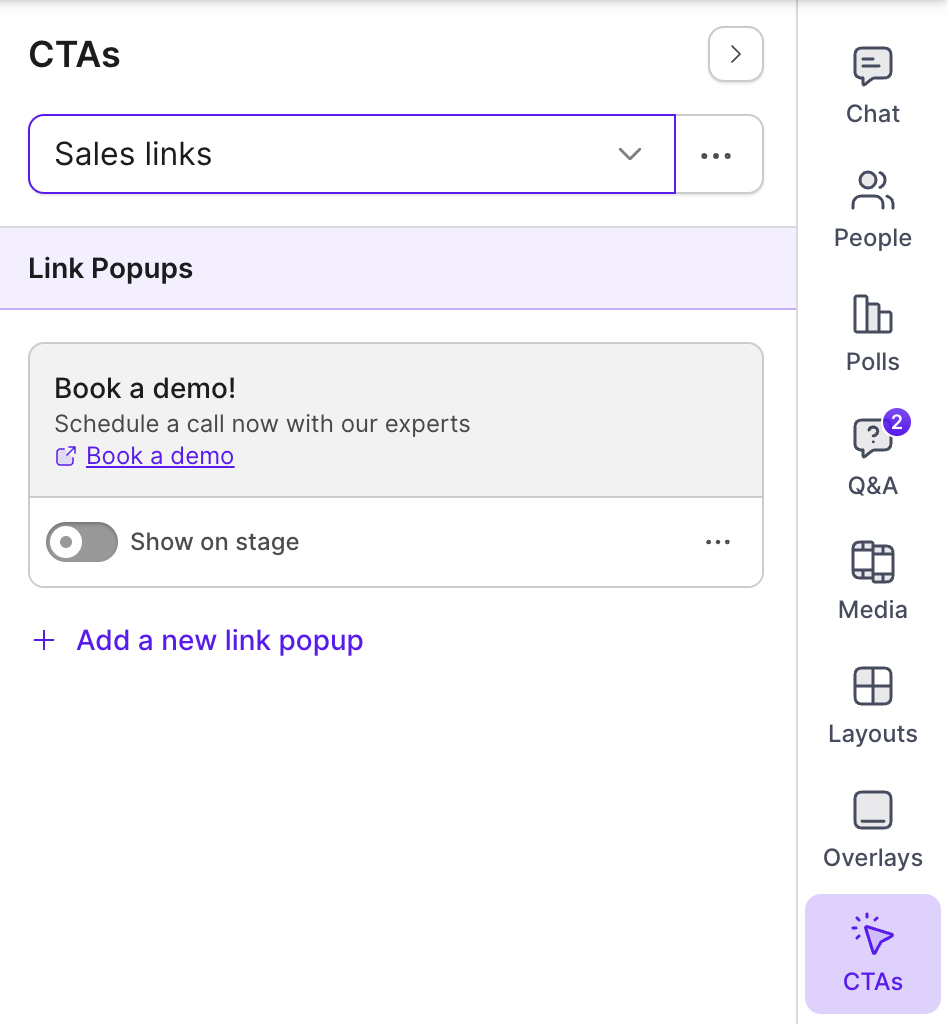Open the Chat panel icon
This screenshot has height=1024, width=948.
872,67
